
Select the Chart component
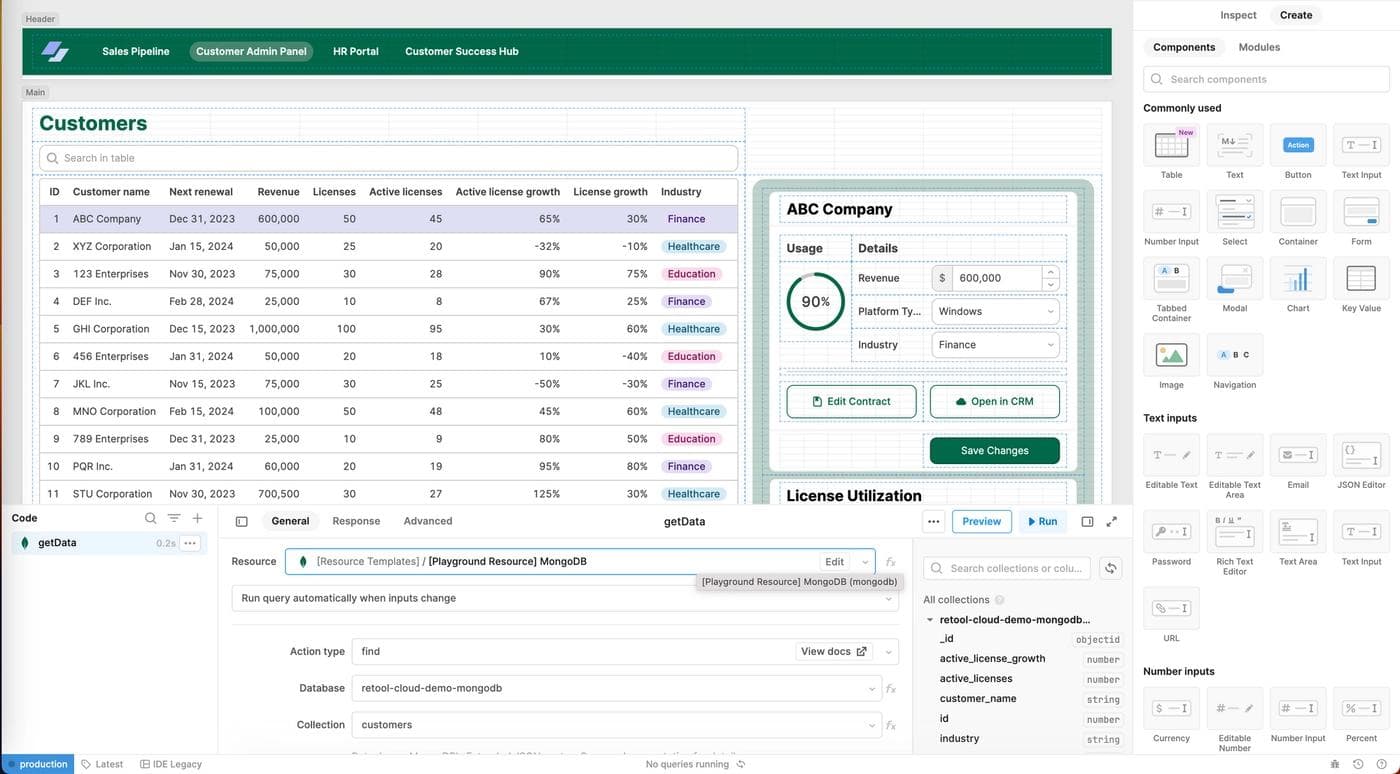[x=1298, y=279]
